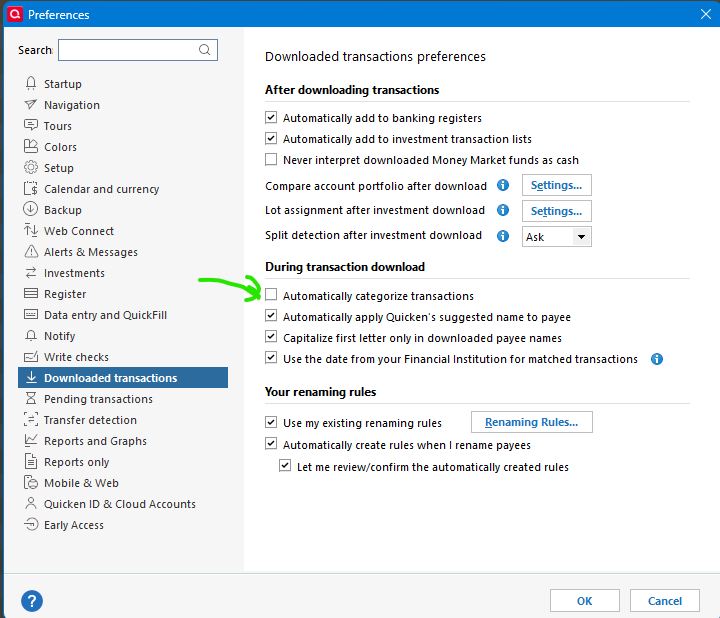Toggle Use my existing renaming rules
This screenshot has width=720, height=618.
pos(271,422)
